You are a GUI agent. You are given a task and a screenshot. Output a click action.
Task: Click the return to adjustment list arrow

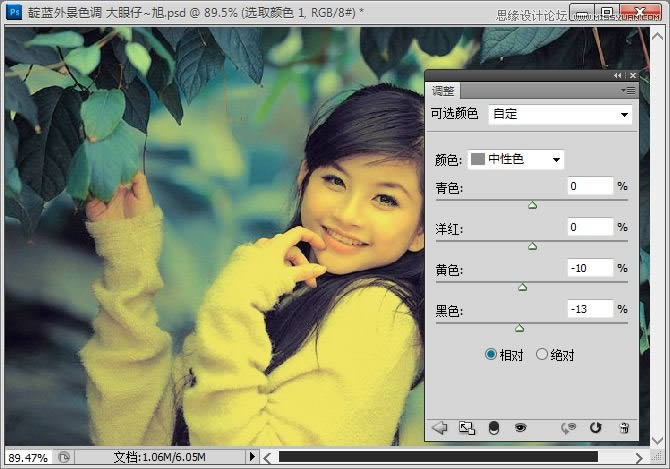(x=438, y=428)
